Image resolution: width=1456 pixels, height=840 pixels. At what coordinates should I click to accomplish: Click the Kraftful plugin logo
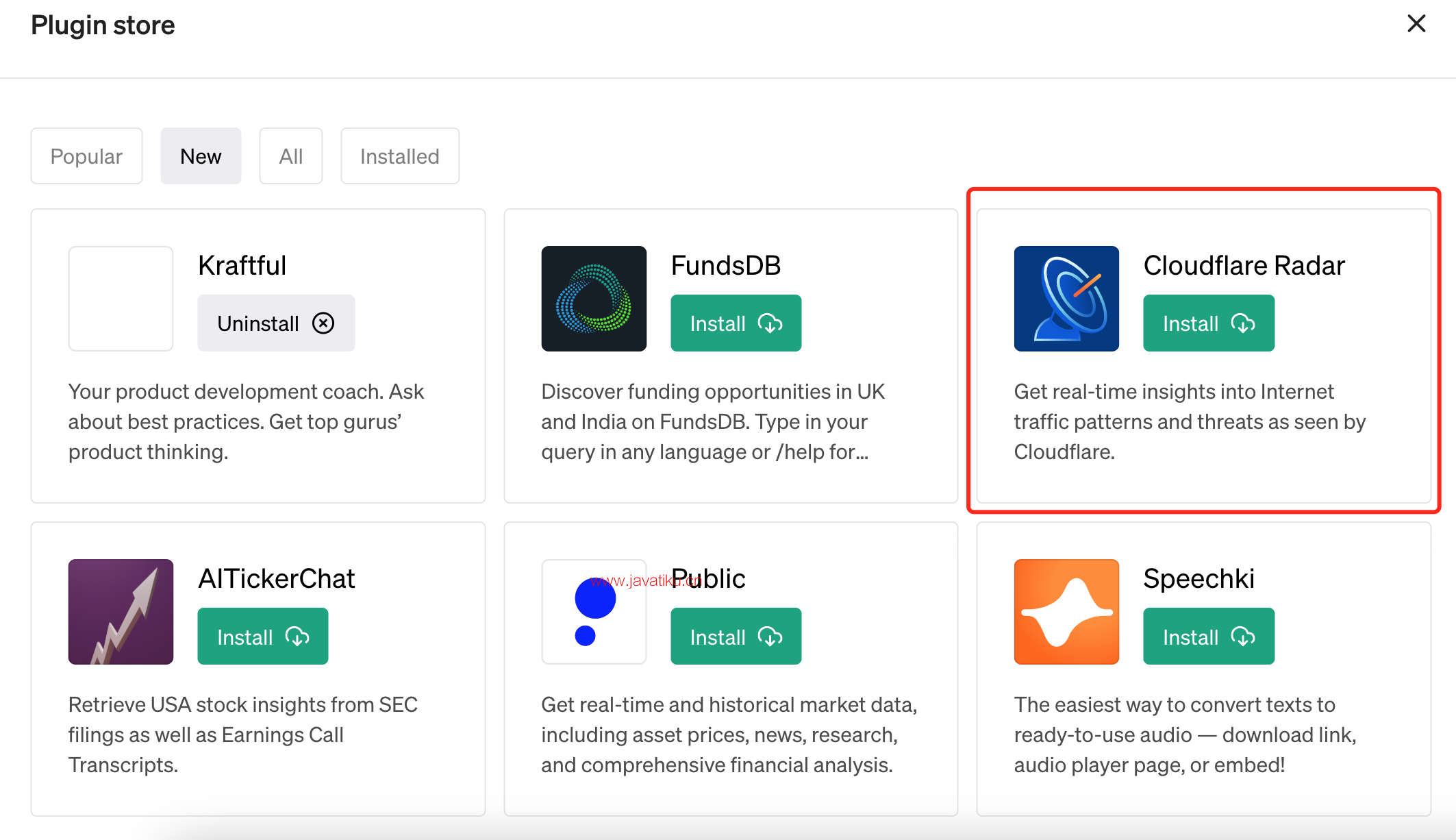[x=121, y=299]
